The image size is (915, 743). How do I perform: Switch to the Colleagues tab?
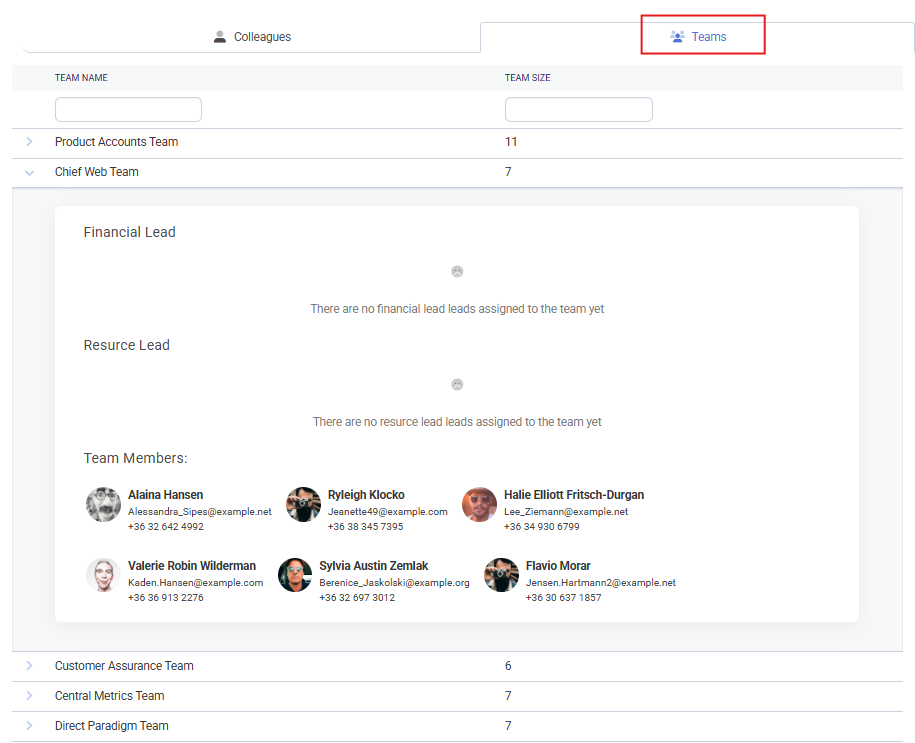(x=252, y=37)
